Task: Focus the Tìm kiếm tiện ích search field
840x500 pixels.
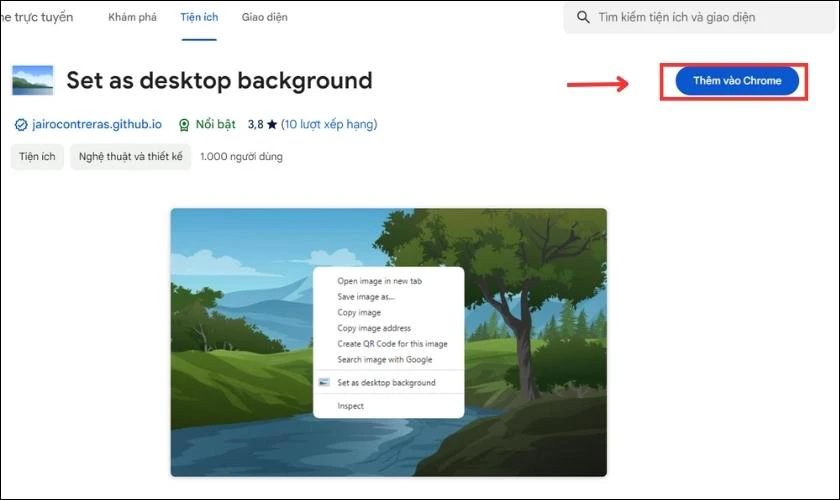Action: 699,17
